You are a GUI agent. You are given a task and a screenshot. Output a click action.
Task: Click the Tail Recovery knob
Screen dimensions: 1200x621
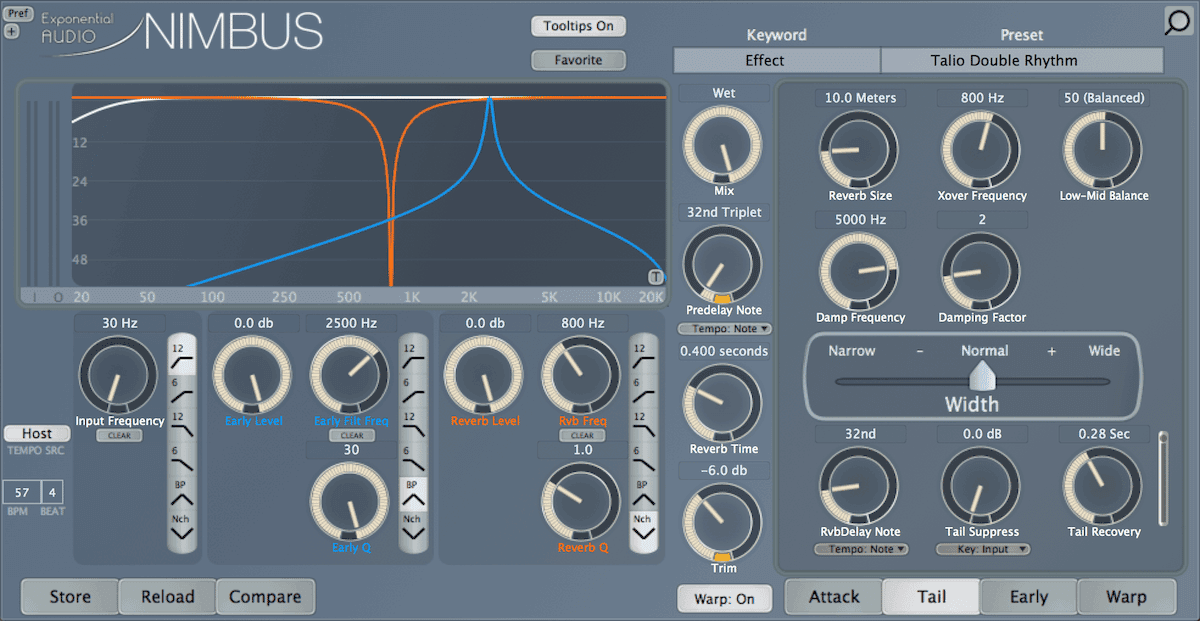click(1103, 486)
